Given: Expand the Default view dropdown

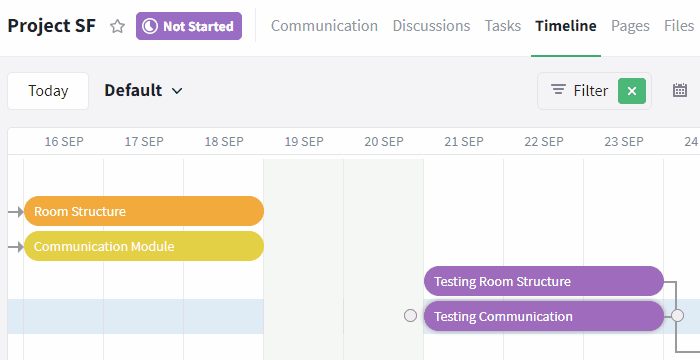Looking at the screenshot, I should (143, 91).
